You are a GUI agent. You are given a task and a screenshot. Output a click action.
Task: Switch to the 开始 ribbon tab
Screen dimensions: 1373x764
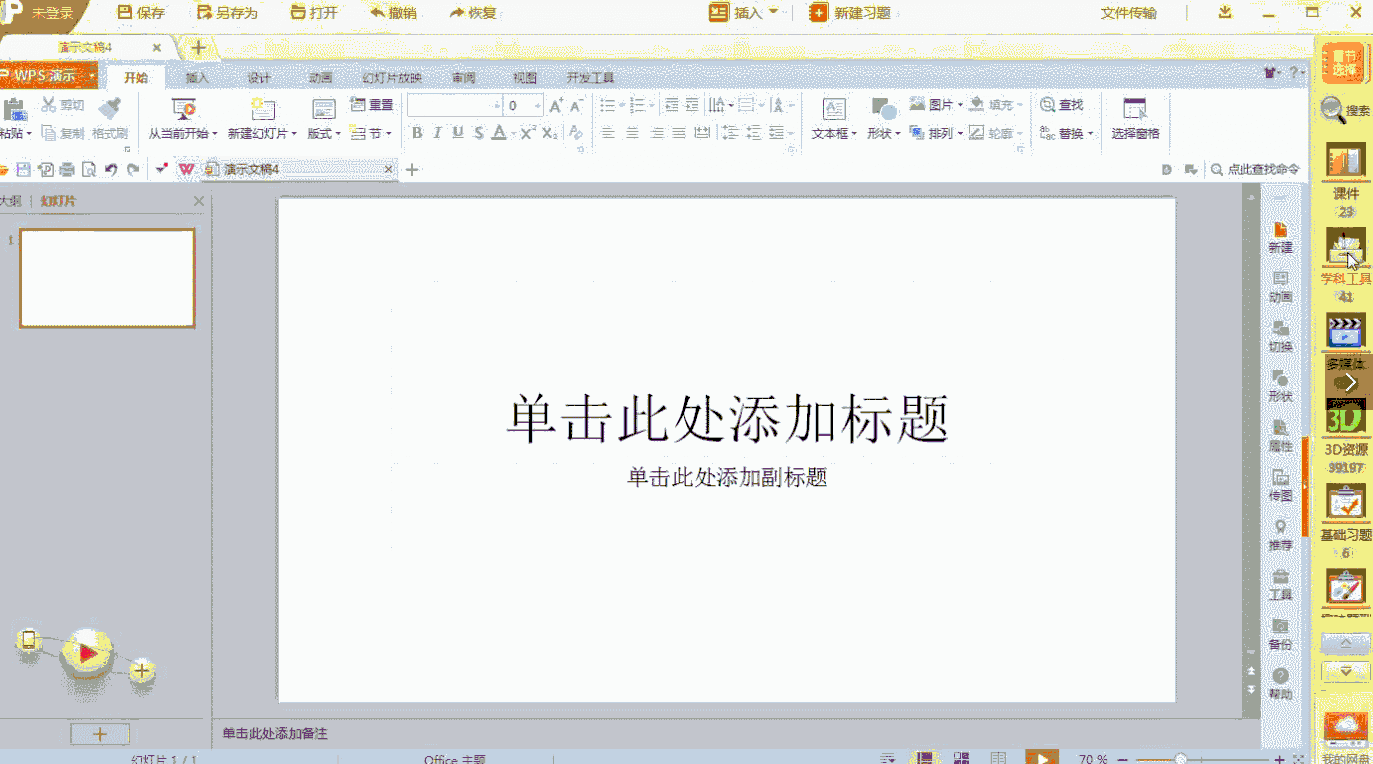coord(135,78)
